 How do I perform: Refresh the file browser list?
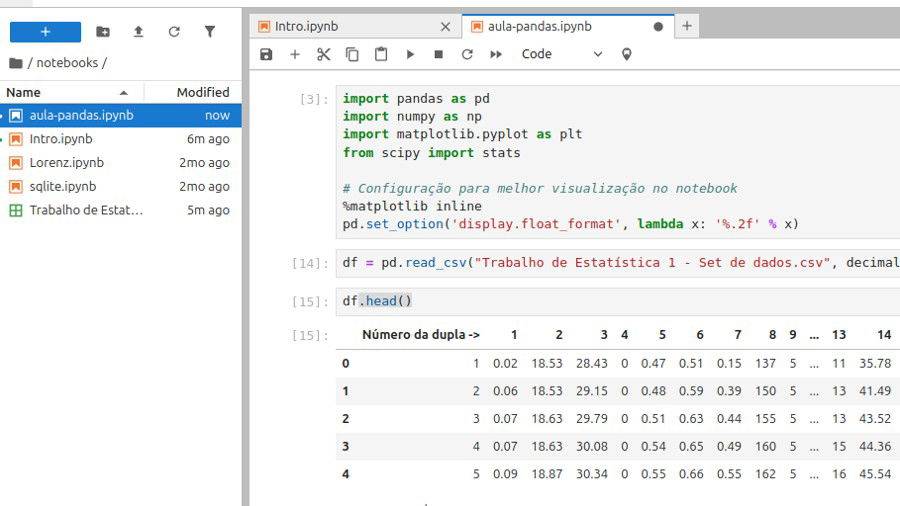(174, 32)
